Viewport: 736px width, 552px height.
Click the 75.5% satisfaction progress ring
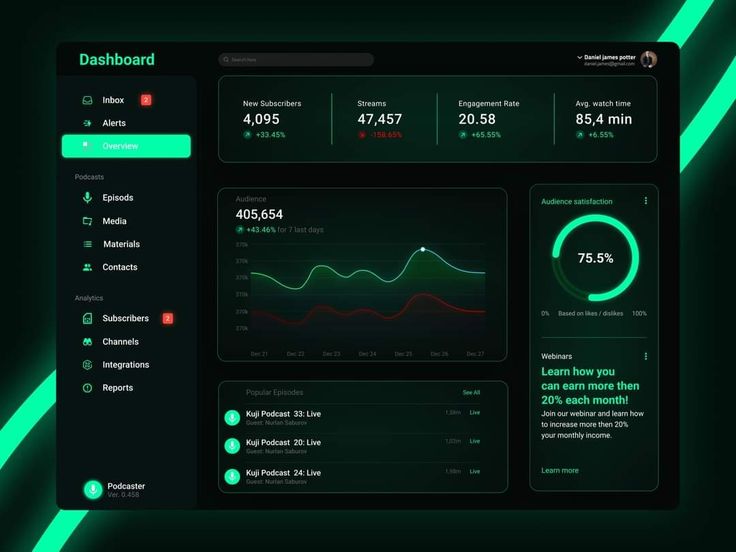[596, 258]
